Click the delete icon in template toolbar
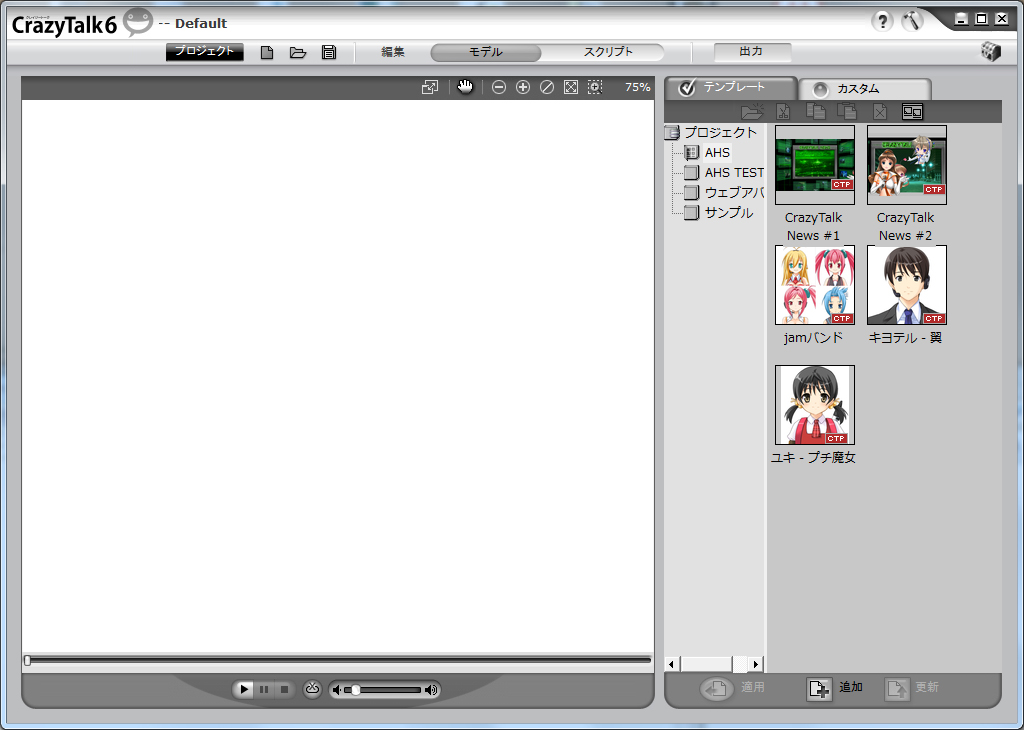 click(x=880, y=112)
